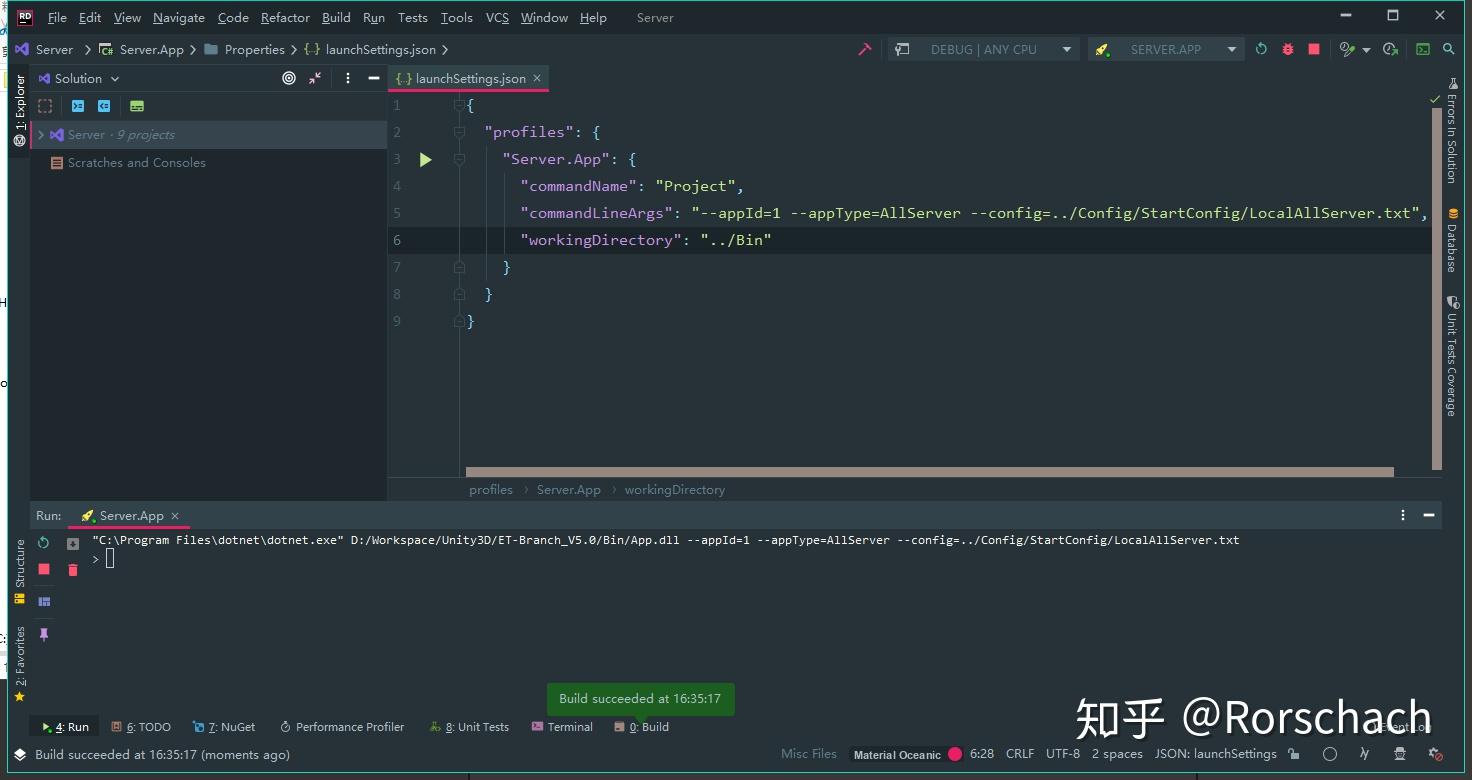1472x780 pixels.
Task: Hide the Explorer panel with minus icon
Action: point(374,78)
